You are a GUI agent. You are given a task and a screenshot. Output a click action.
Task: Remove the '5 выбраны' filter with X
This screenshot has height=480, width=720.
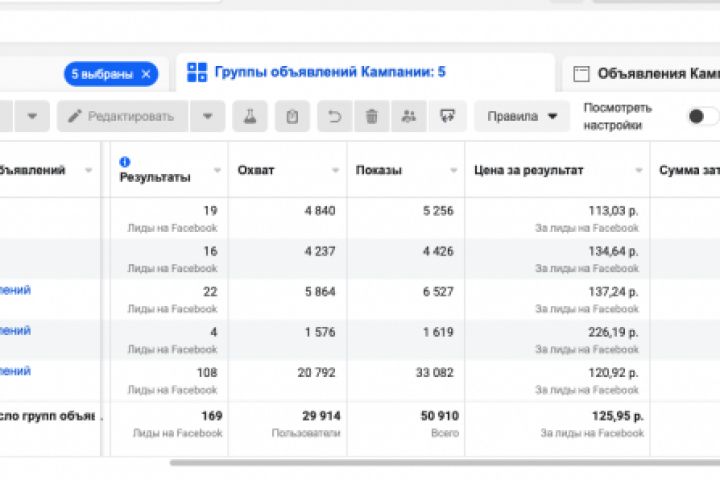(x=146, y=73)
